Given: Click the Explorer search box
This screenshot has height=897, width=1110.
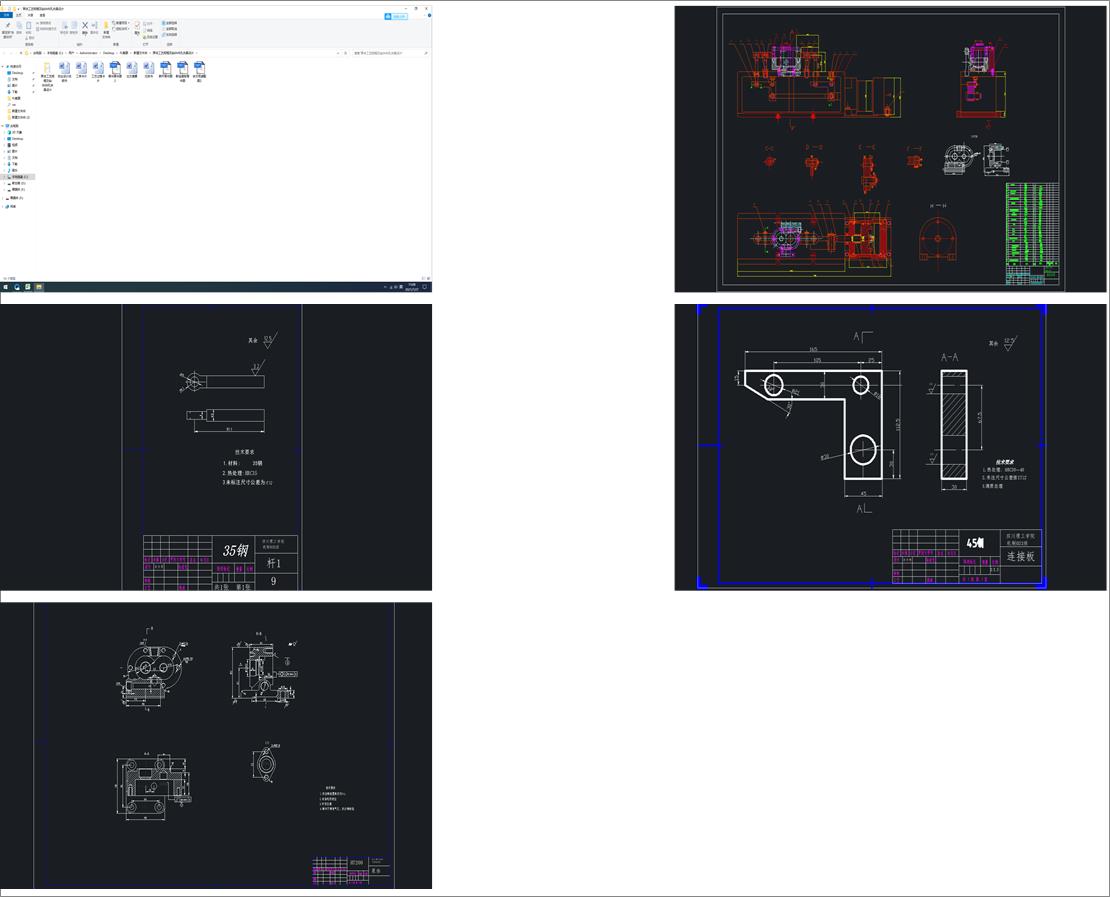Looking at the screenshot, I should [388, 53].
